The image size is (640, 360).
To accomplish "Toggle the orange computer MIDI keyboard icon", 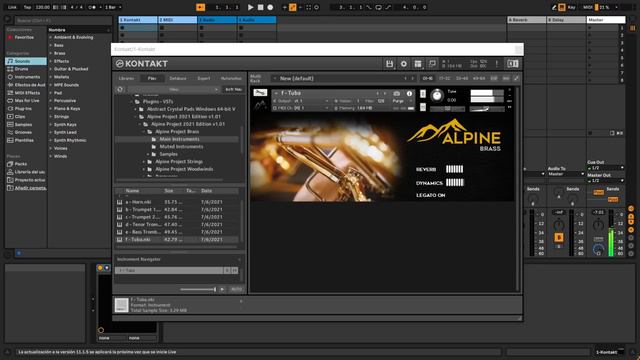I will pyautogui.click(x=562, y=7).
